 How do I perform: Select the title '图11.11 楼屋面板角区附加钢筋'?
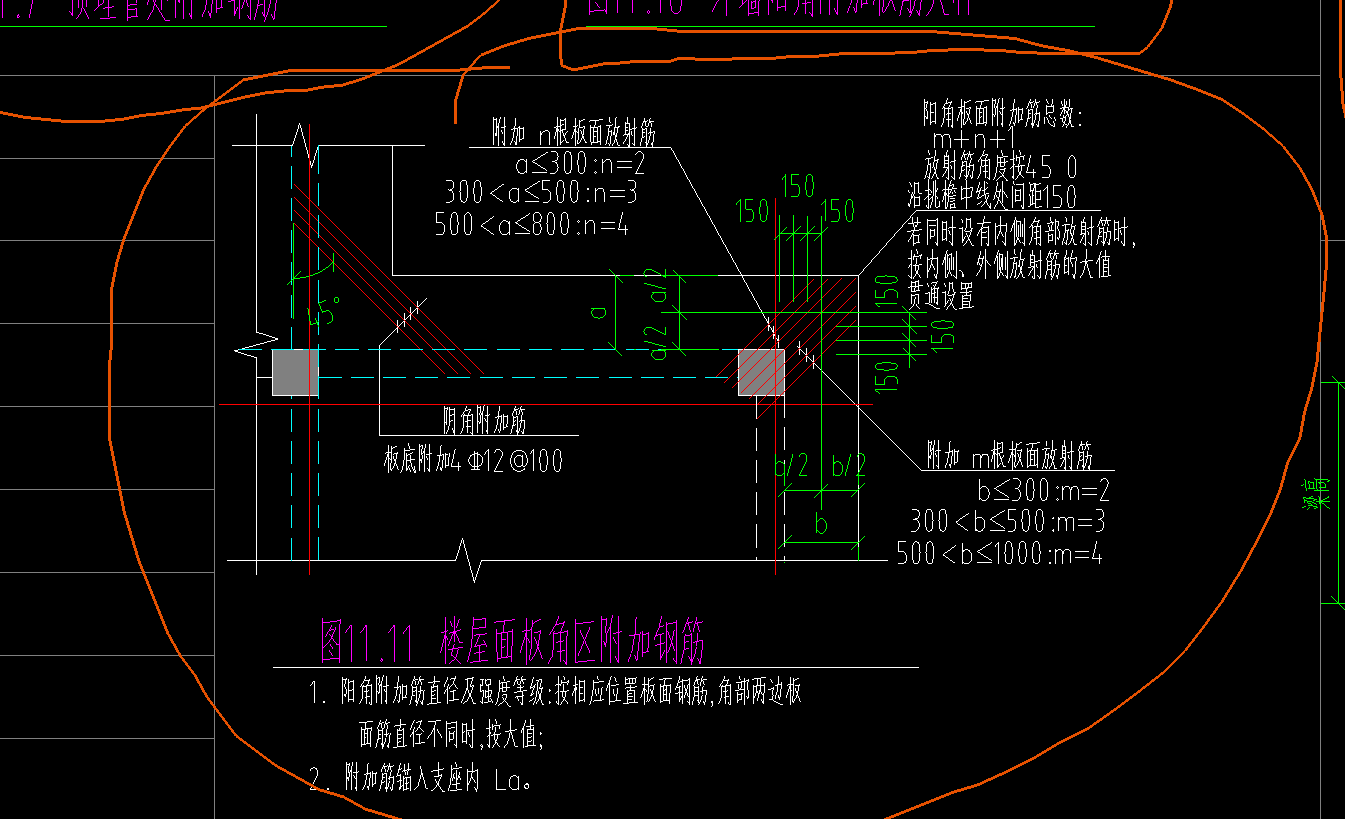[512, 642]
